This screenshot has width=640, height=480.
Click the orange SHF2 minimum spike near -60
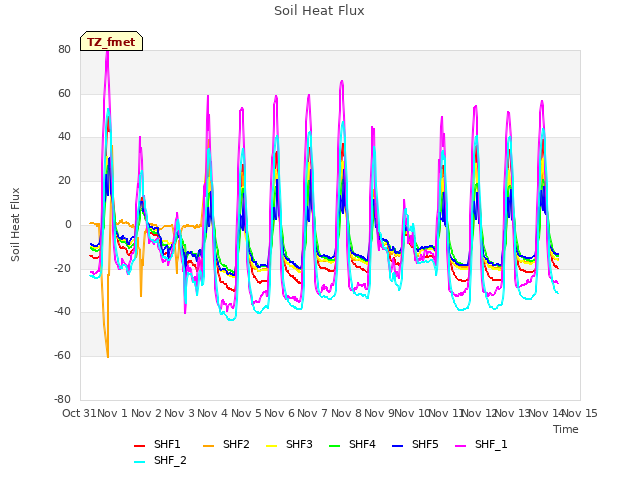coord(108,356)
